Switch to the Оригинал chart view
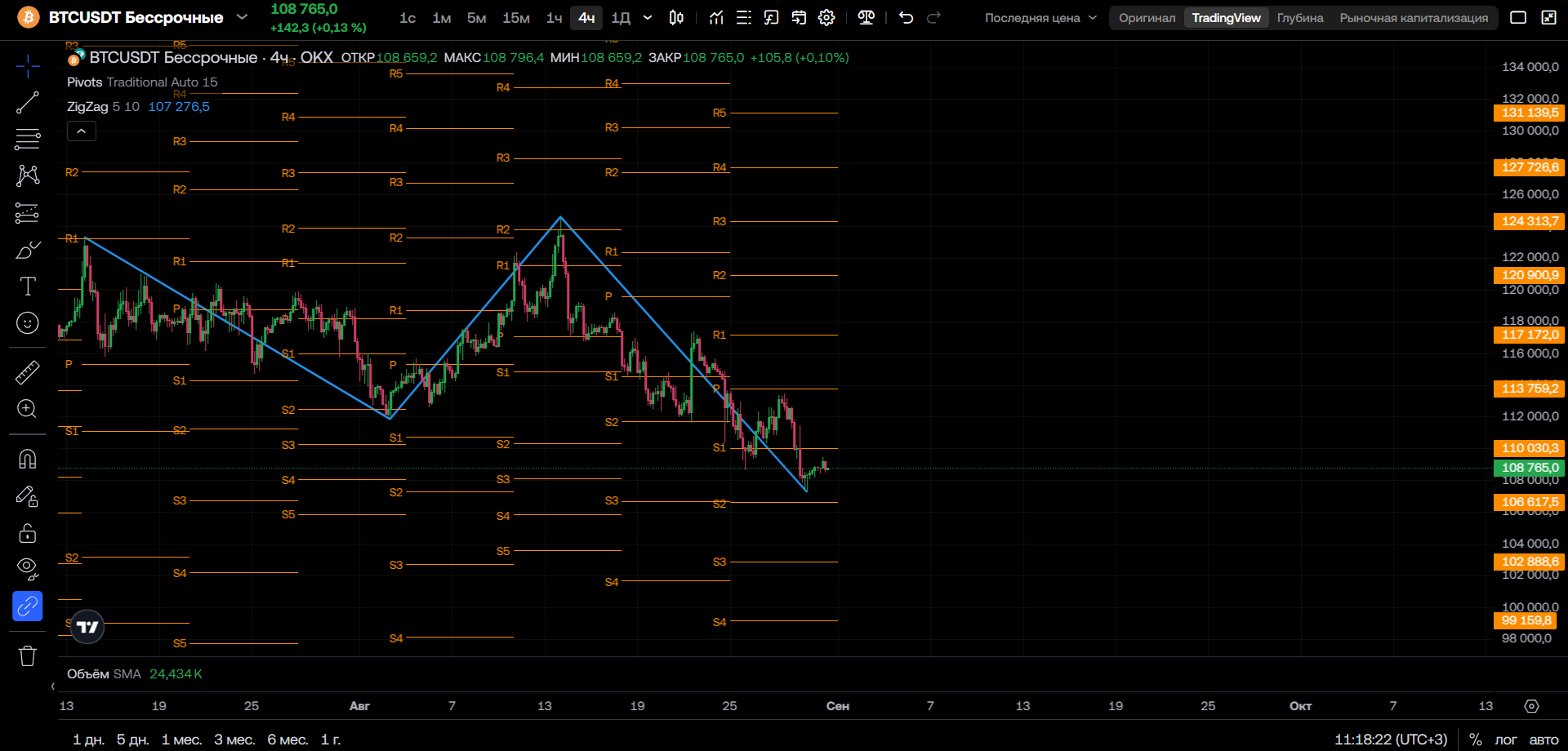Image resolution: width=1568 pixels, height=751 pixels. [x=1147, y=18]
